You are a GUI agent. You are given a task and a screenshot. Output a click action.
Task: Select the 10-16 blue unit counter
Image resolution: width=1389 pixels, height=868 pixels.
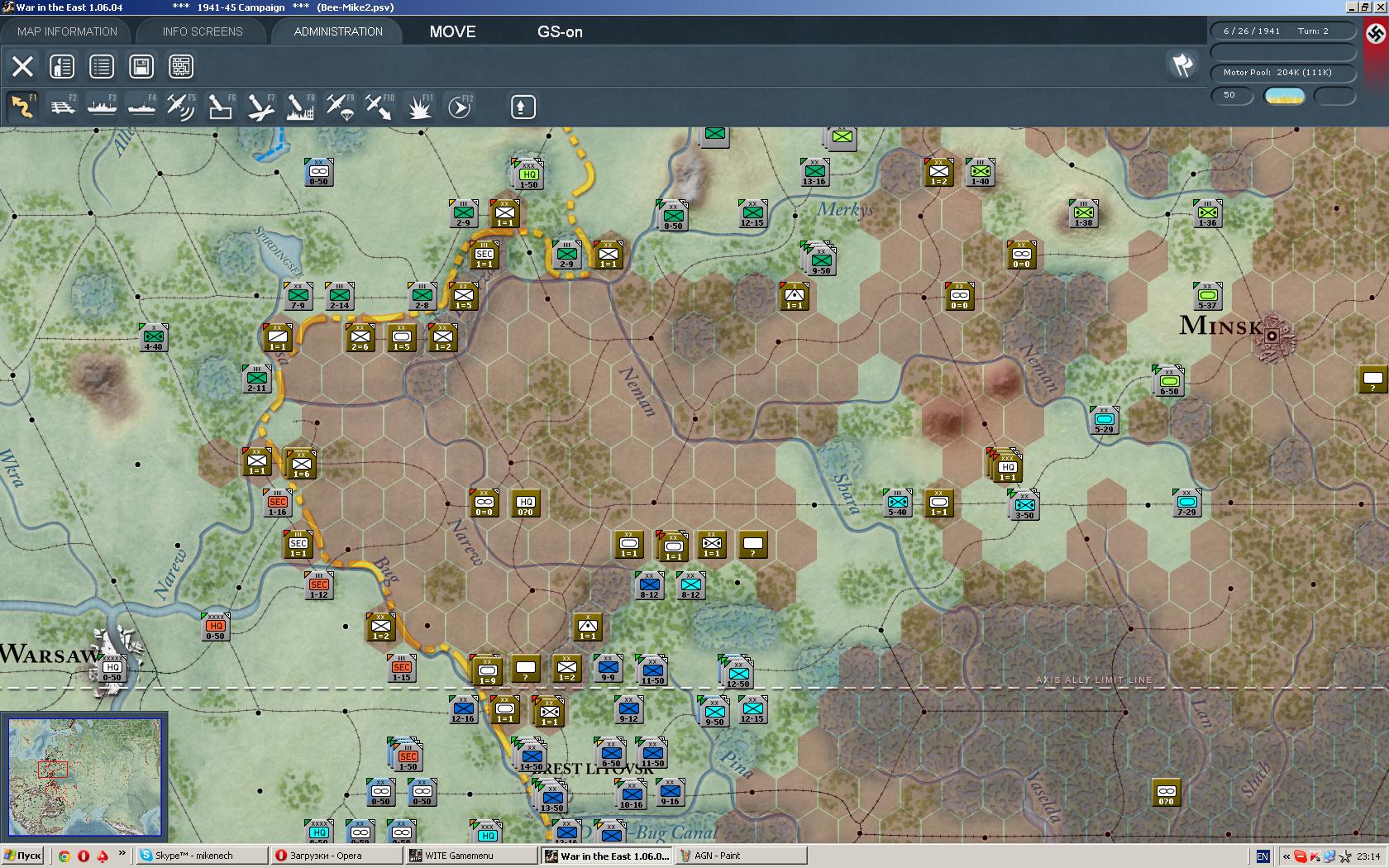pos(631,794)
